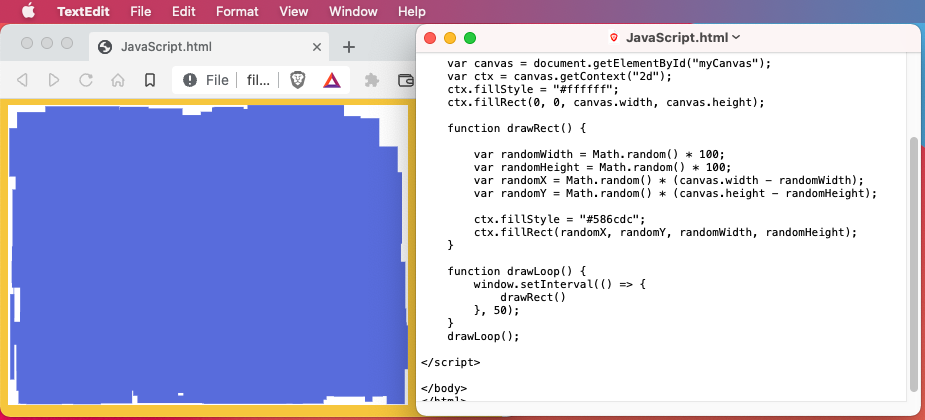Expand the JavaScript.html title dropdown chevron
The image size is (925, 420).
736,38
